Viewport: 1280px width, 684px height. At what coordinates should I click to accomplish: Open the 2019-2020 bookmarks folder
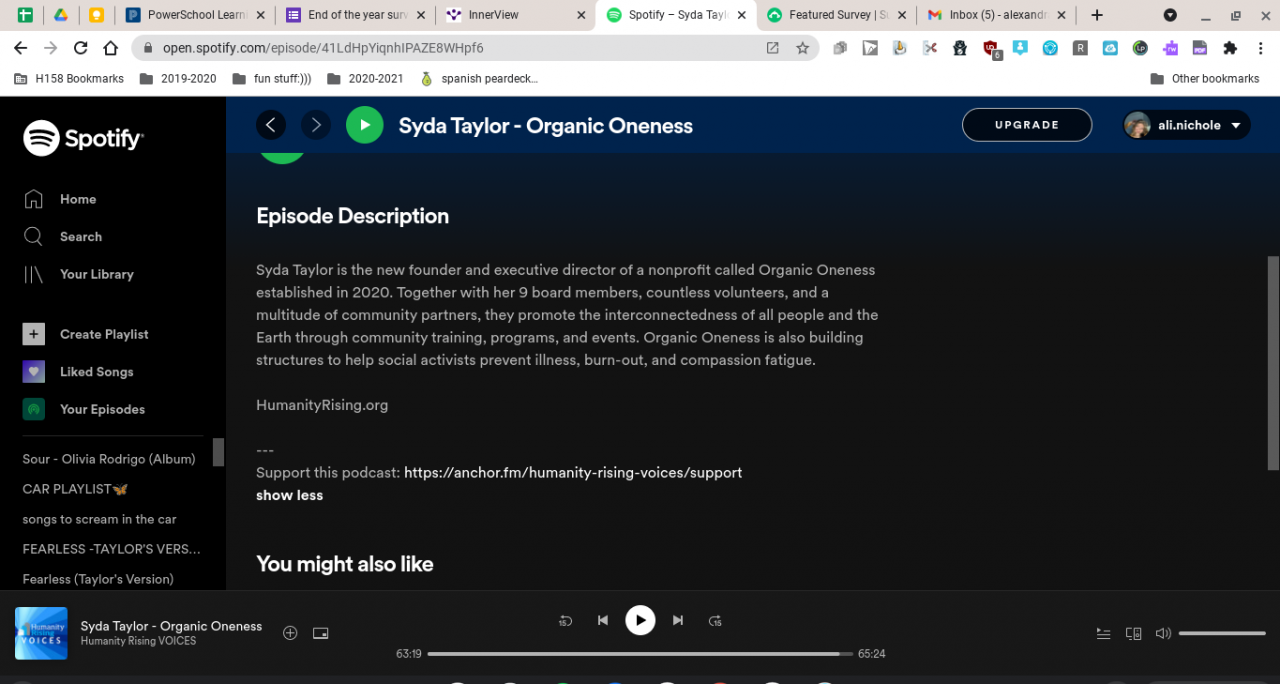click(x=178, y=79)
